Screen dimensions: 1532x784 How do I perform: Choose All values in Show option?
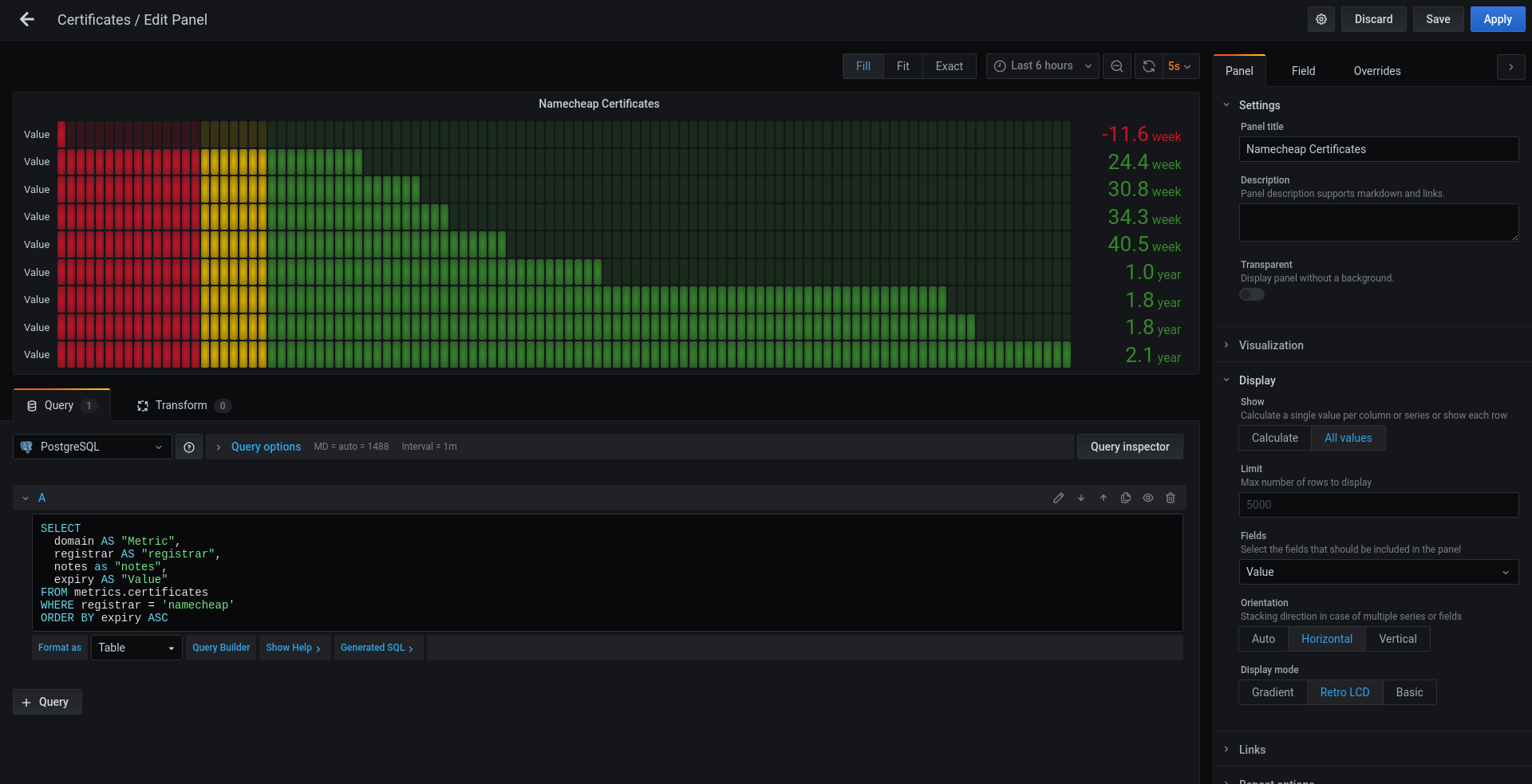coord(1348,438)
